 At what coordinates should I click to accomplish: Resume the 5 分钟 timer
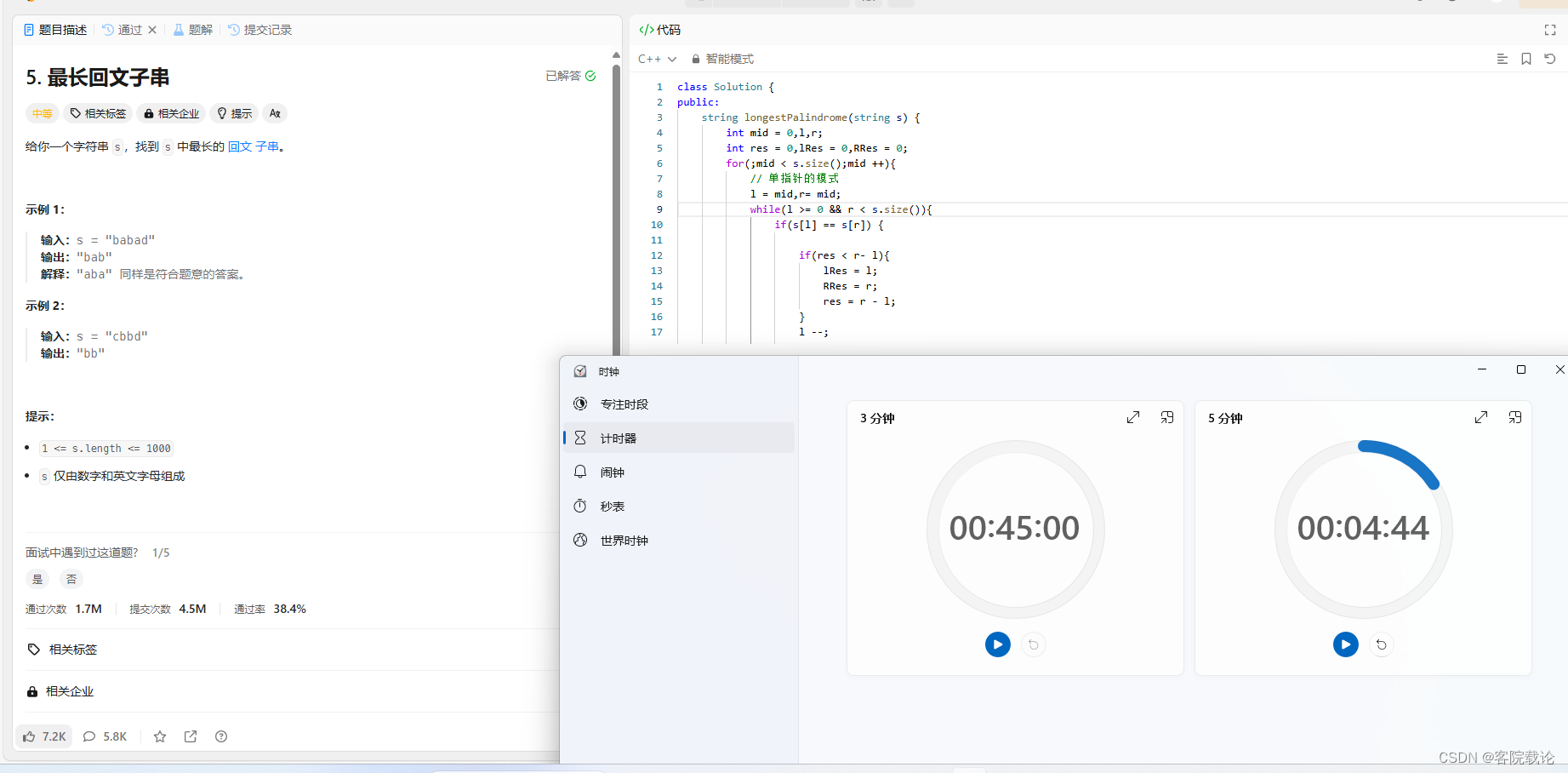point(1346,644)
